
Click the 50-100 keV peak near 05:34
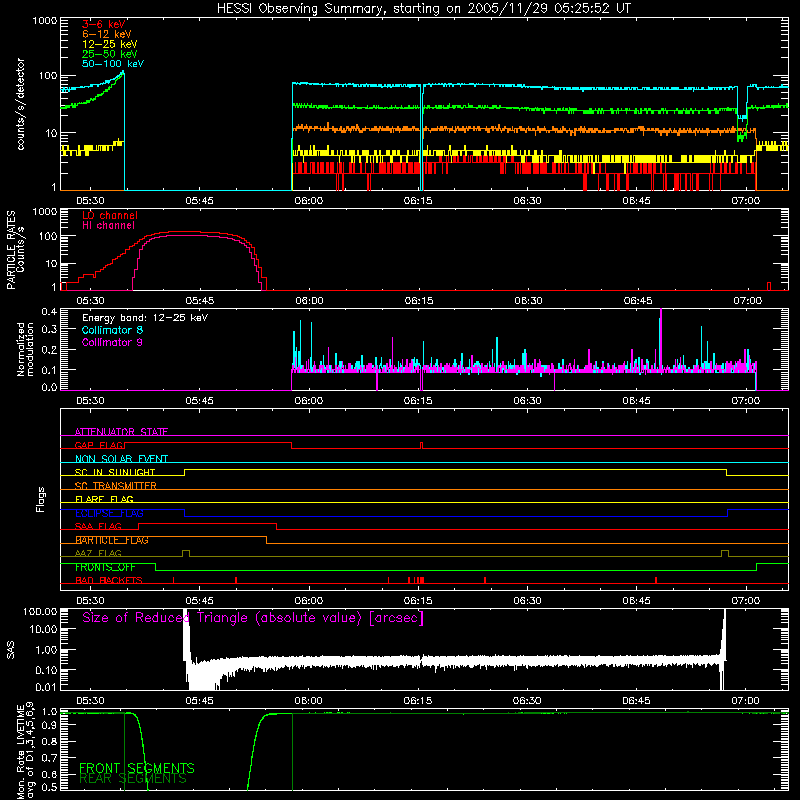pyautogui.click(x=123, y=73)
